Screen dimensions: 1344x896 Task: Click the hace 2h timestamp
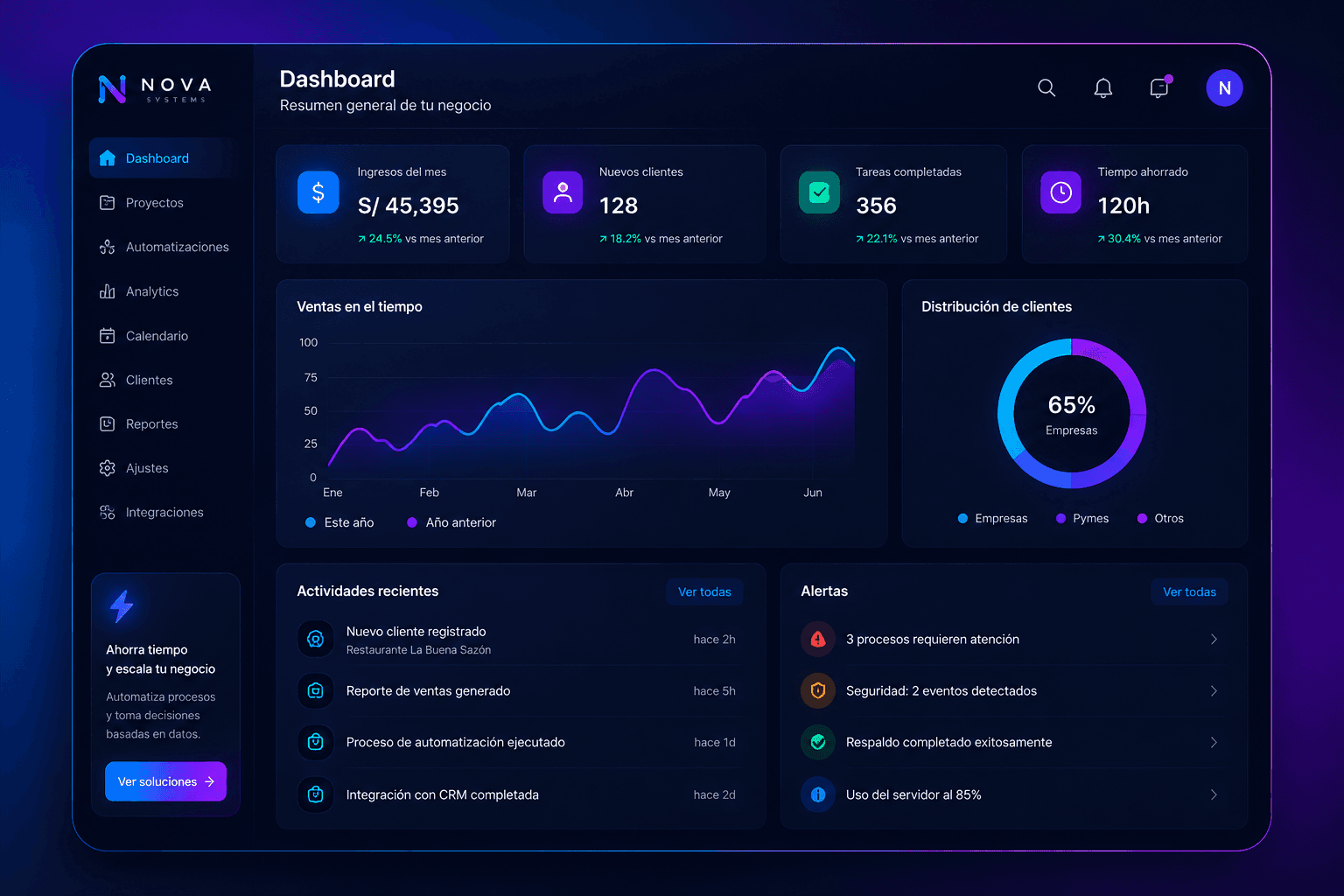tap(714, 640)
